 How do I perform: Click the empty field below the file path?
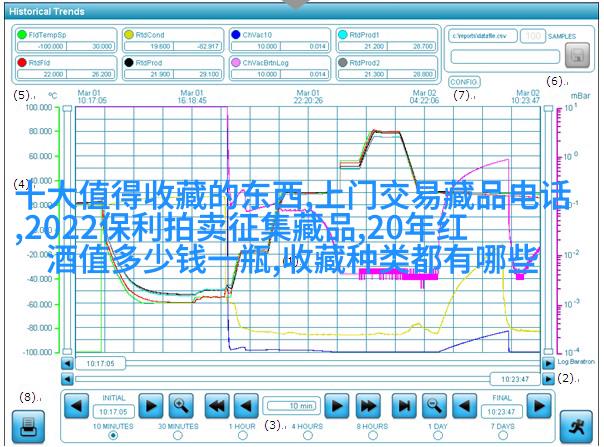pyautogui.click(x=505, y=57)
